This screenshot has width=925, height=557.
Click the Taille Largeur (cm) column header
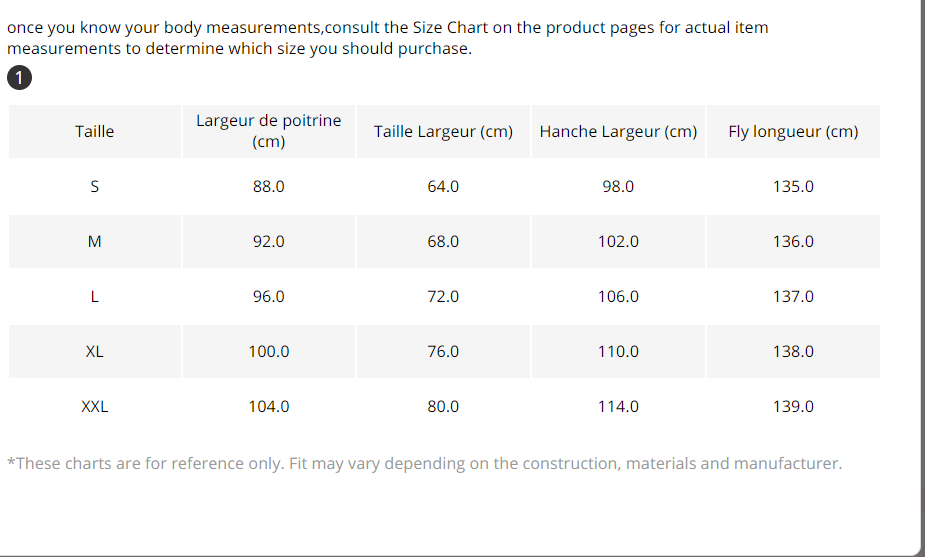click(443, 131)
